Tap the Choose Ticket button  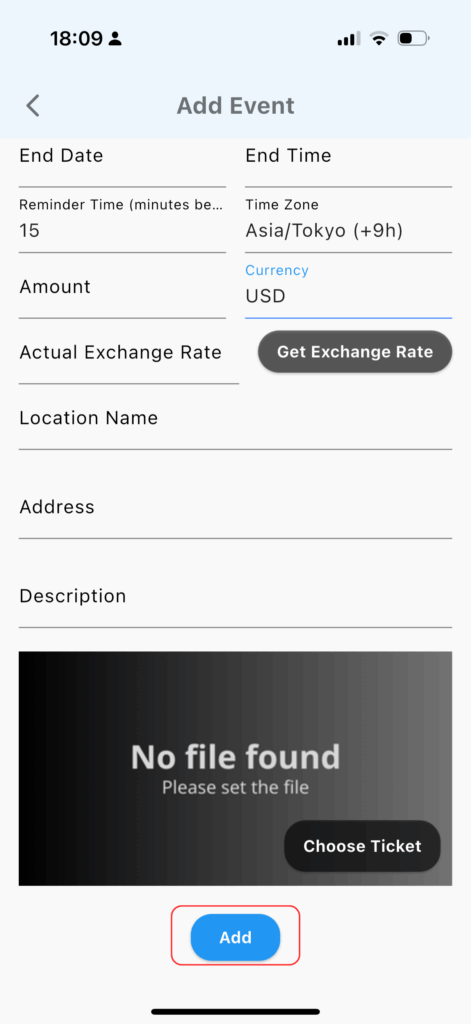(362, 846)
